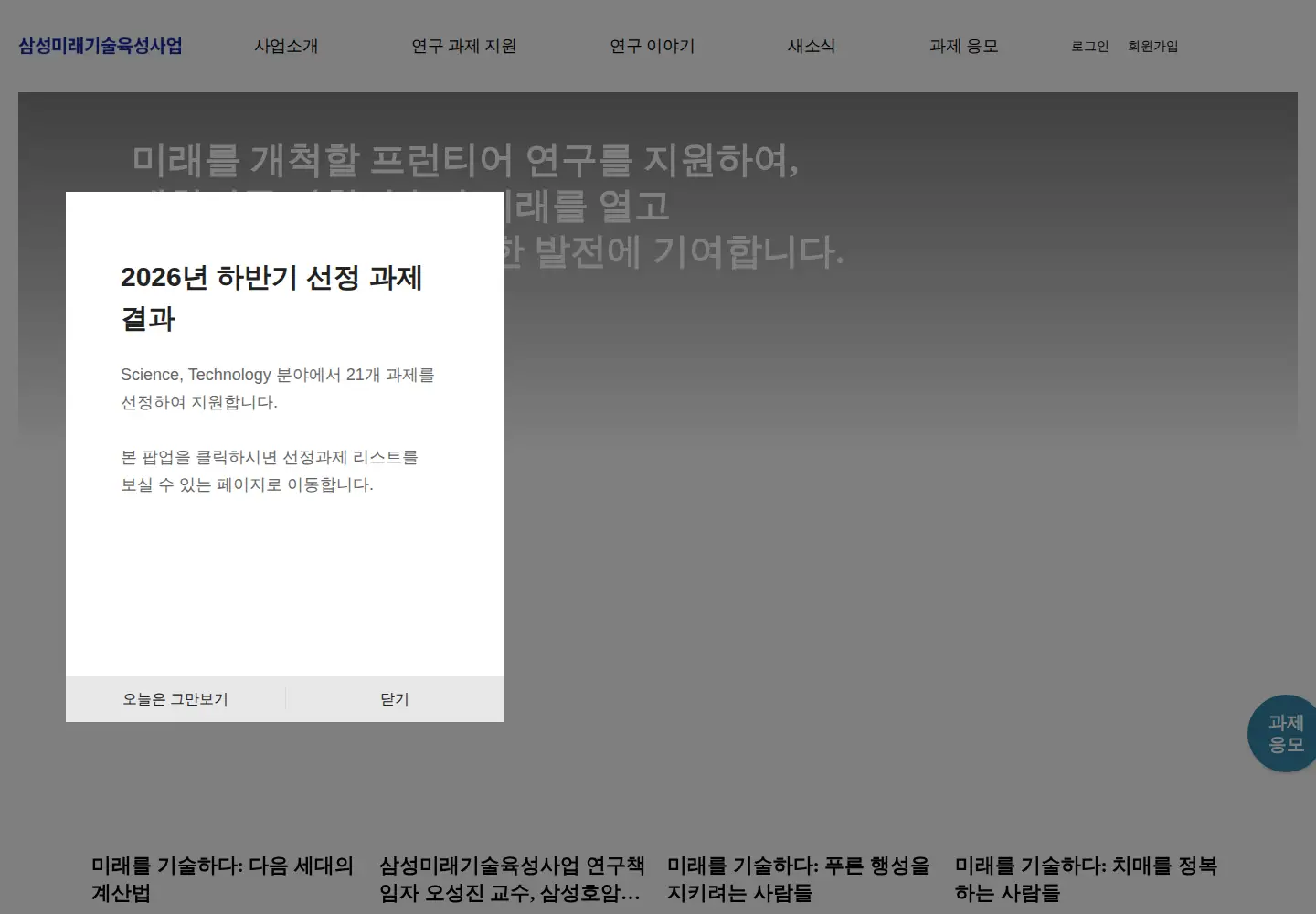Image resolution: width=1316 pixels, height=914 pixels.
Task: Click the popup title 2026년 하반기 선정 과제 결과
Action: point(271,298)
